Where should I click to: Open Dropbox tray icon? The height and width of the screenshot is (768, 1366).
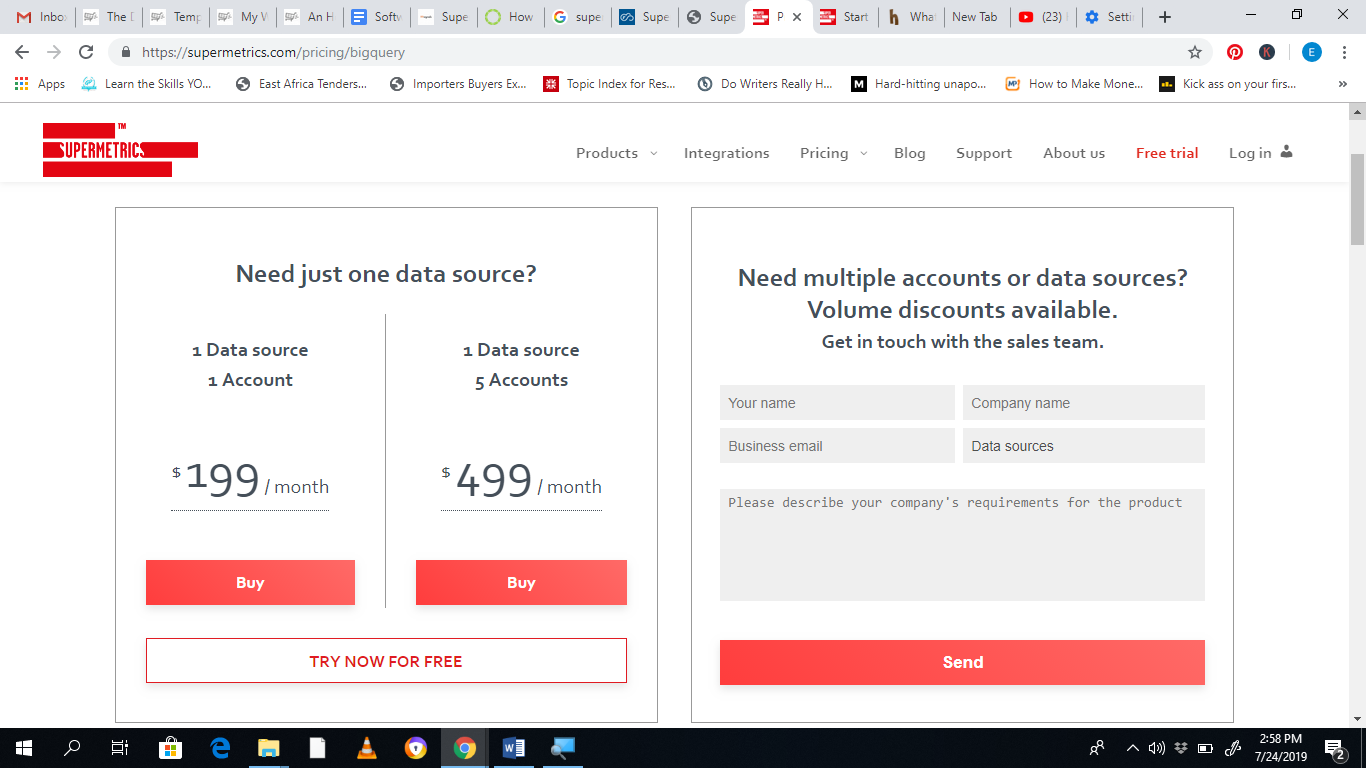point(1181,747)
